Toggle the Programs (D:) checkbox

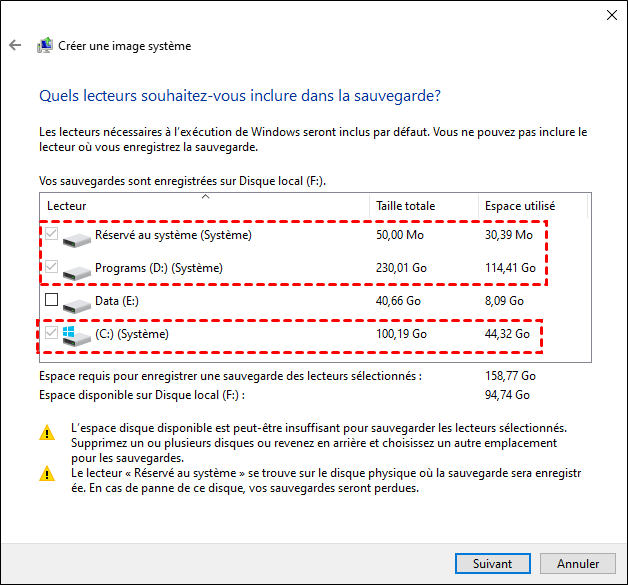point(51,267)
